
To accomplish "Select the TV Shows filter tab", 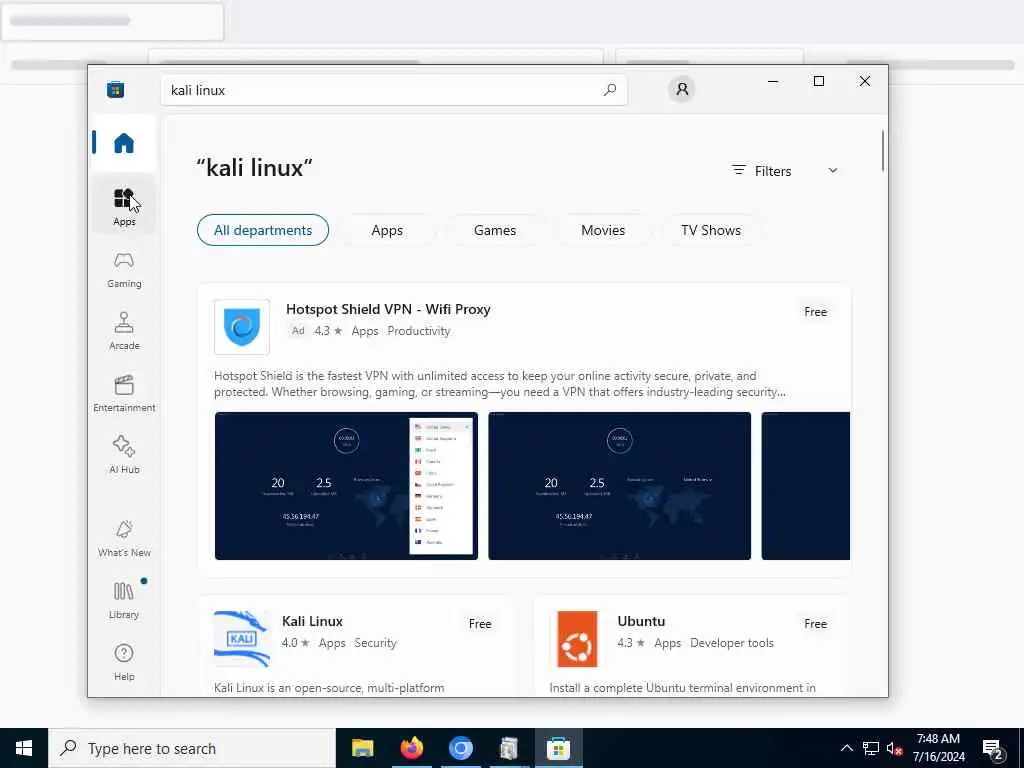I will tap(711, 230).
